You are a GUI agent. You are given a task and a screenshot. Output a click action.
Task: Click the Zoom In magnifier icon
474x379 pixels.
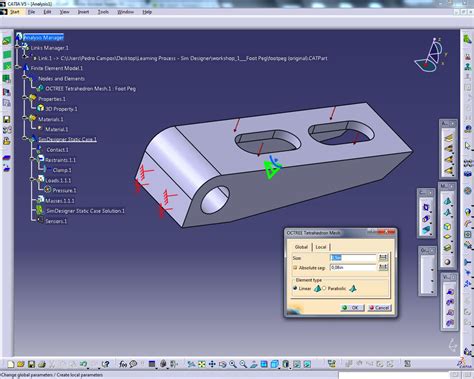(233, 364)
